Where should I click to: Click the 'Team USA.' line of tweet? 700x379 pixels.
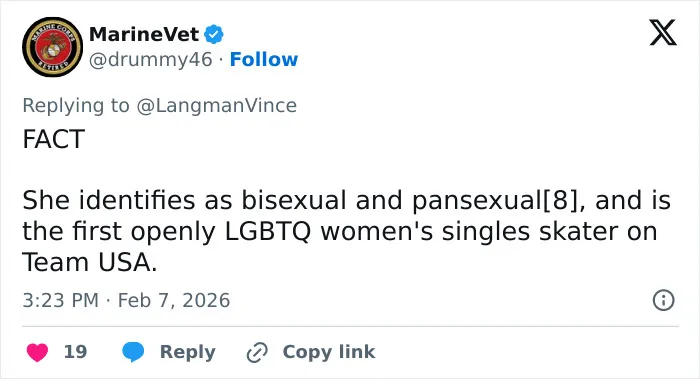[x=90, y=262]
